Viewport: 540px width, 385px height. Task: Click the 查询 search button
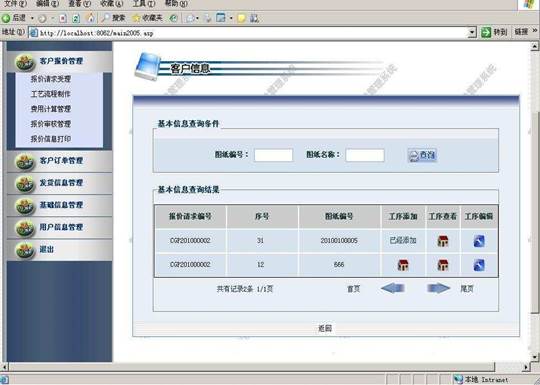coord(422,155)
